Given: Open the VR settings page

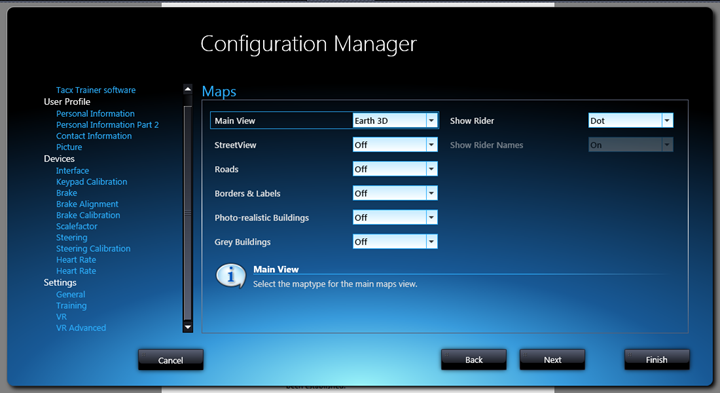Looking at the screenshot, I should (62, 317).
